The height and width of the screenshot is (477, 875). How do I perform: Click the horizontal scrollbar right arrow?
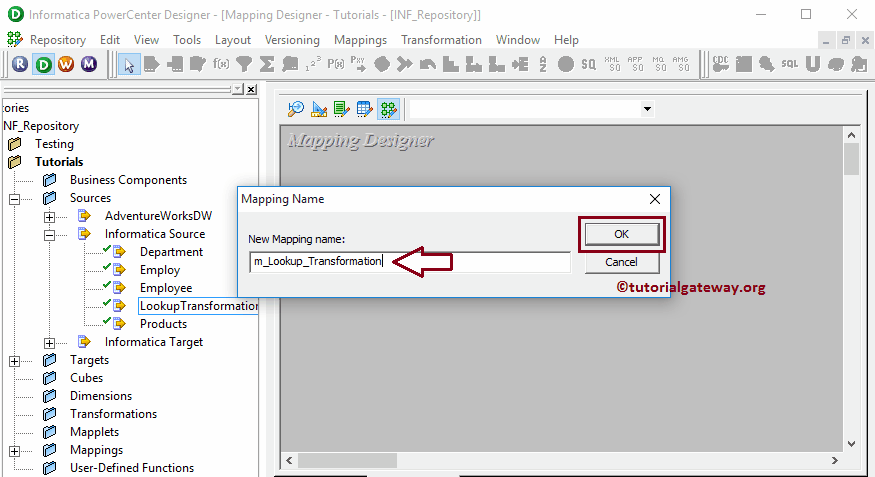[834, 461]
